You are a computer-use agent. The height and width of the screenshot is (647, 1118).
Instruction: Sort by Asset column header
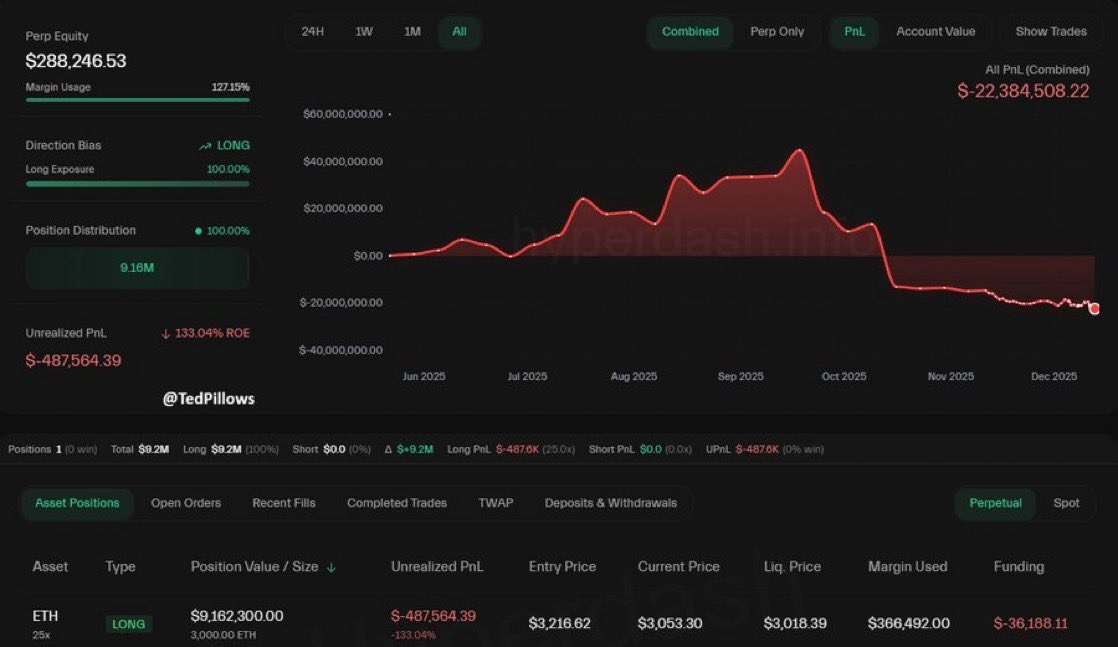point(50,566)
